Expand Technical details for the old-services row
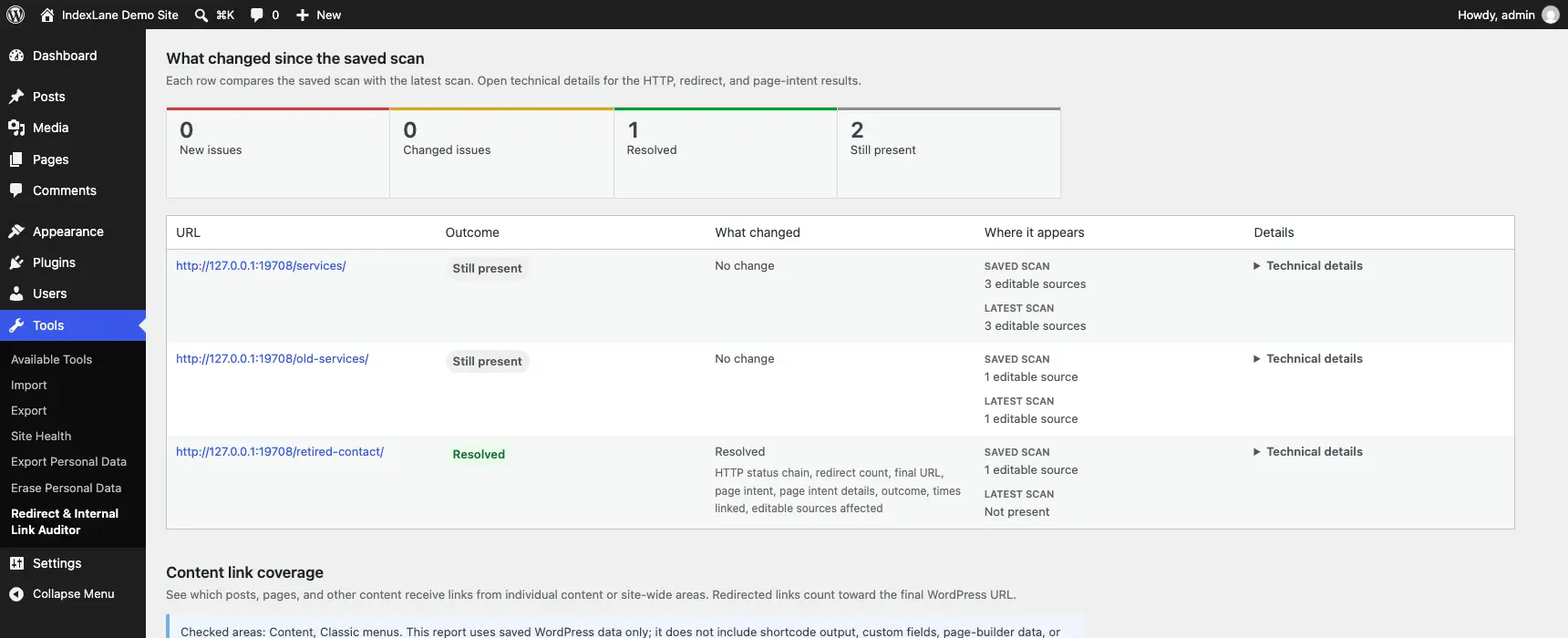This screenshot has width=1568, height=638. (x=1308, y=359)
